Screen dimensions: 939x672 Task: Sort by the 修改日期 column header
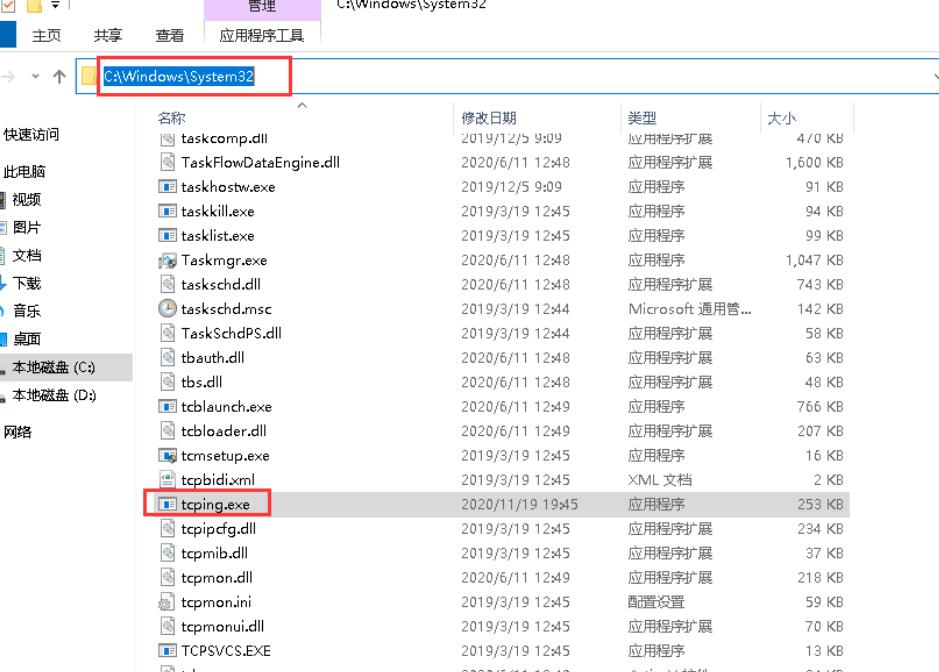[489, 118]
